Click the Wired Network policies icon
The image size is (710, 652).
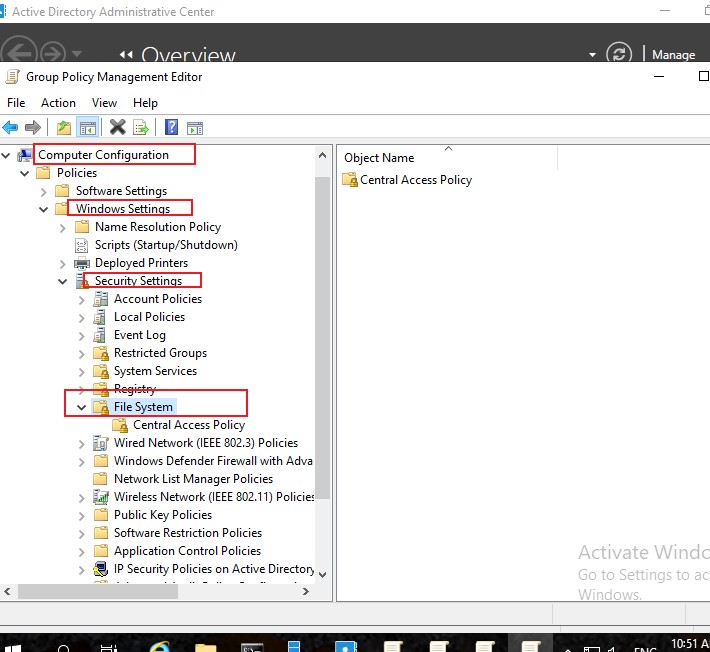[101, 443]
